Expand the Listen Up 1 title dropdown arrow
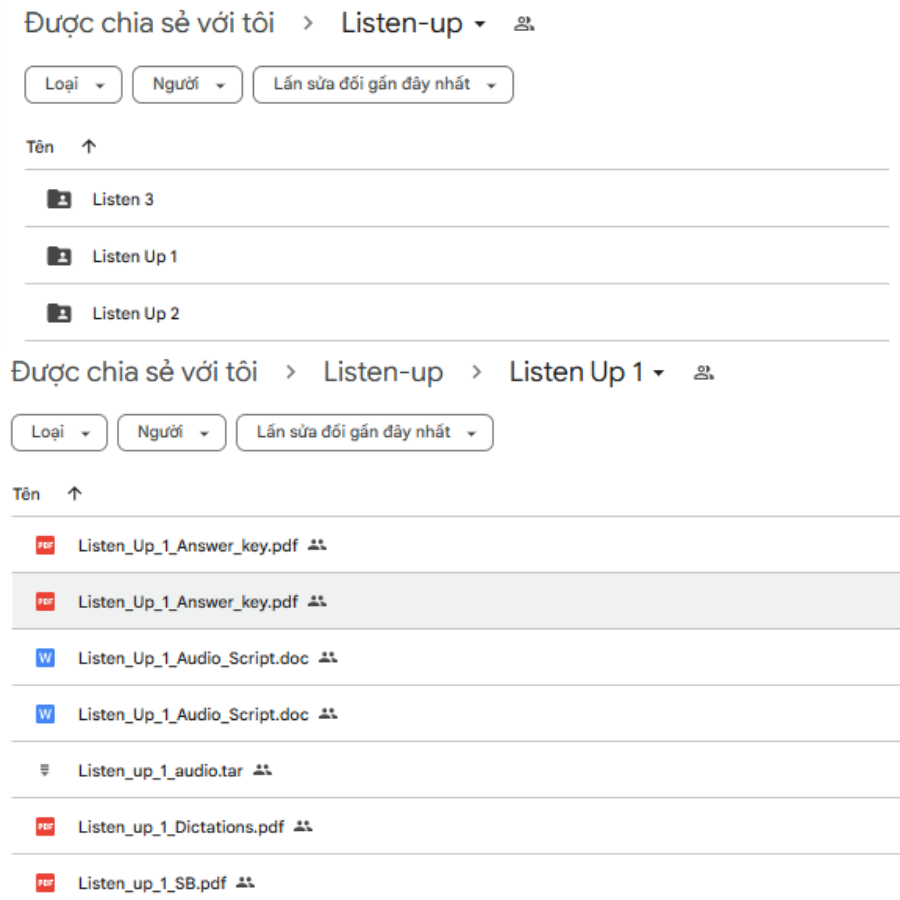 (x=659, y=373)
